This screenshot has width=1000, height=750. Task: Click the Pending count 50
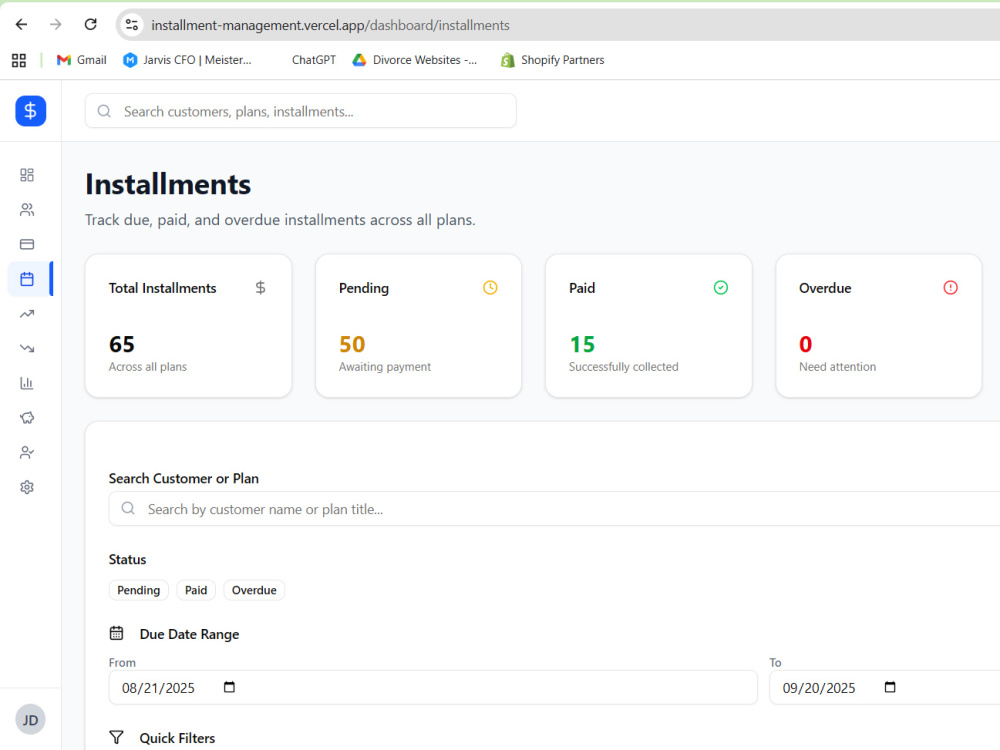[x=352, y=344]
